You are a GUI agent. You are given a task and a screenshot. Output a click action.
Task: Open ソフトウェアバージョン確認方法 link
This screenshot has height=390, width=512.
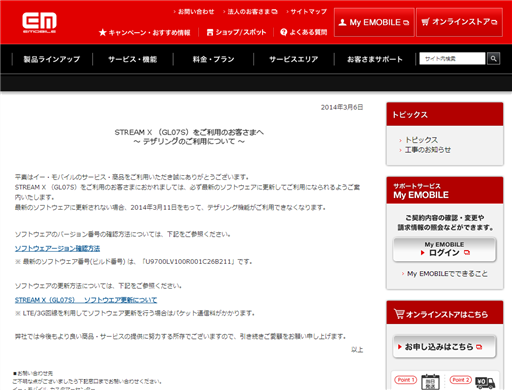pos(57,248)
